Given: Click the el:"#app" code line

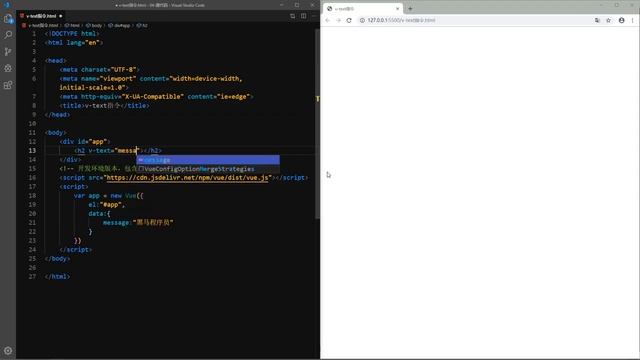Looking at the screenshot, I should (x=107, y=204).
